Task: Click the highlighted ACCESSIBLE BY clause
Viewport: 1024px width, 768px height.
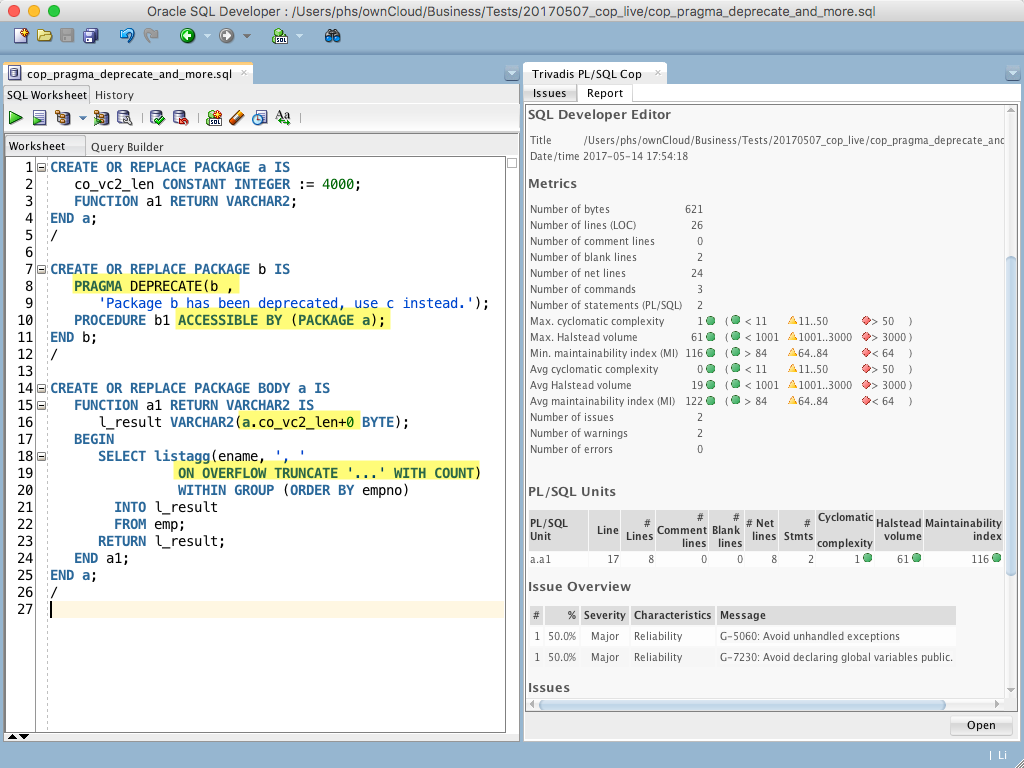Action: click(x=283, y=320)
